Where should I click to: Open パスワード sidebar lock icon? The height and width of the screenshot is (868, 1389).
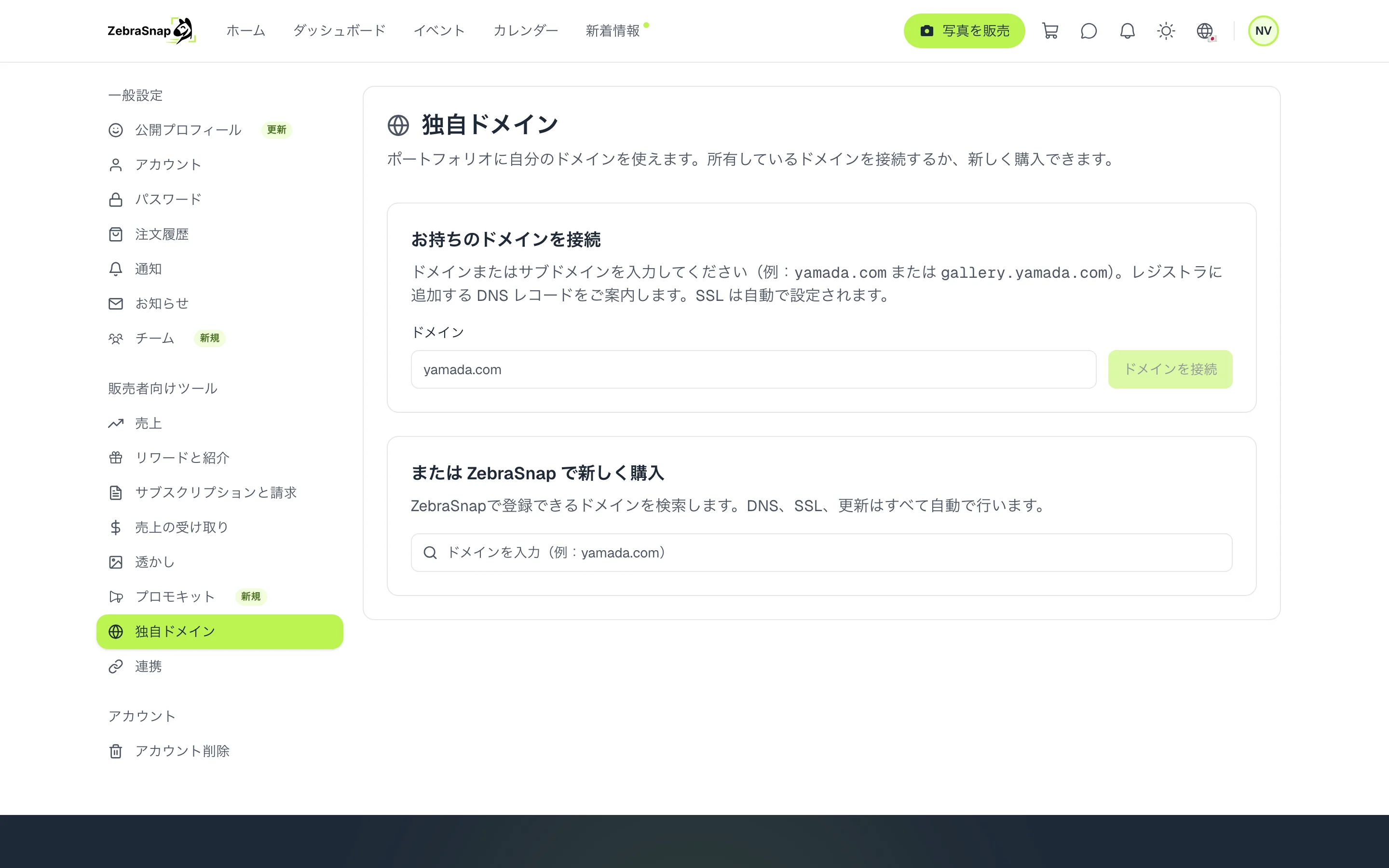point(115,199)
